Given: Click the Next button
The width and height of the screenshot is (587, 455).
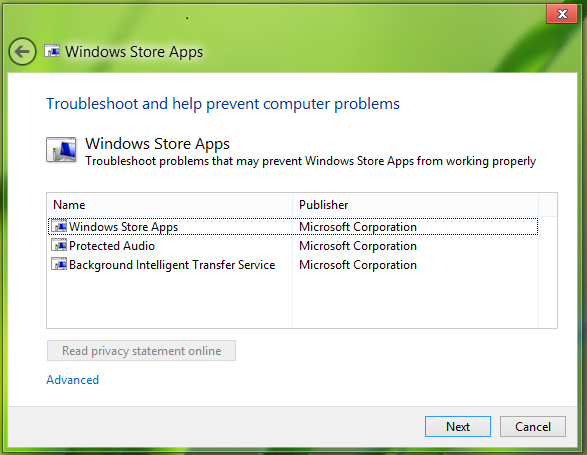Looking at the screenshot, I should (457, 427).
